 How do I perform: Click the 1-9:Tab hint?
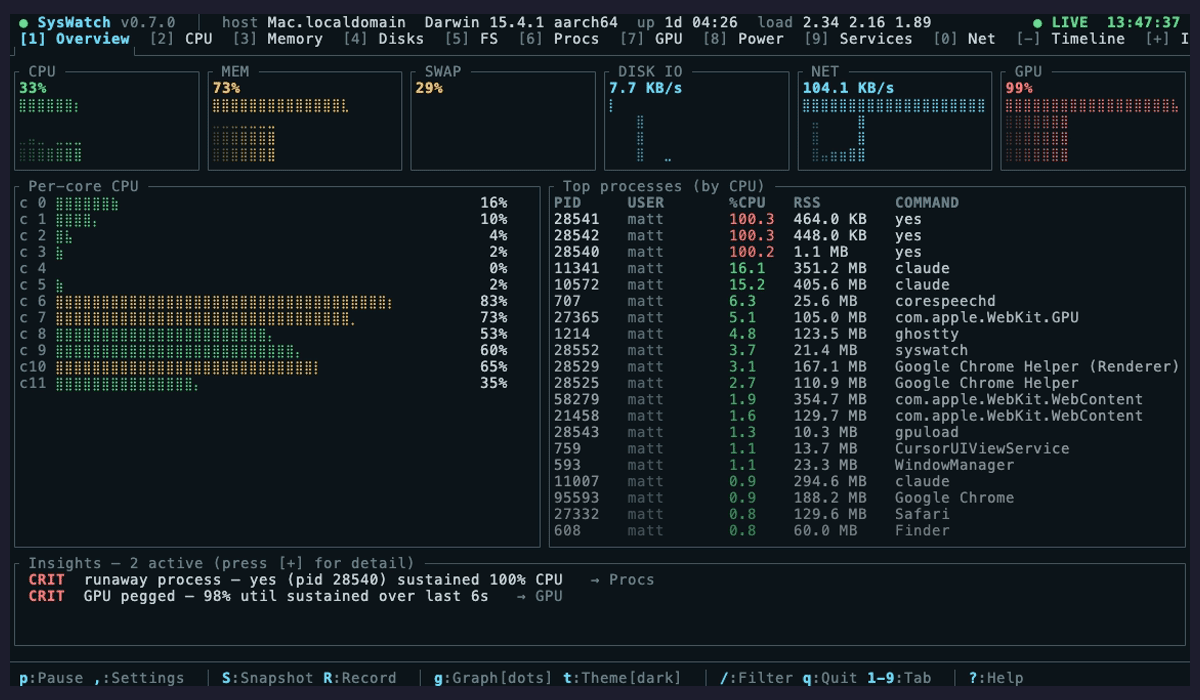899,678
